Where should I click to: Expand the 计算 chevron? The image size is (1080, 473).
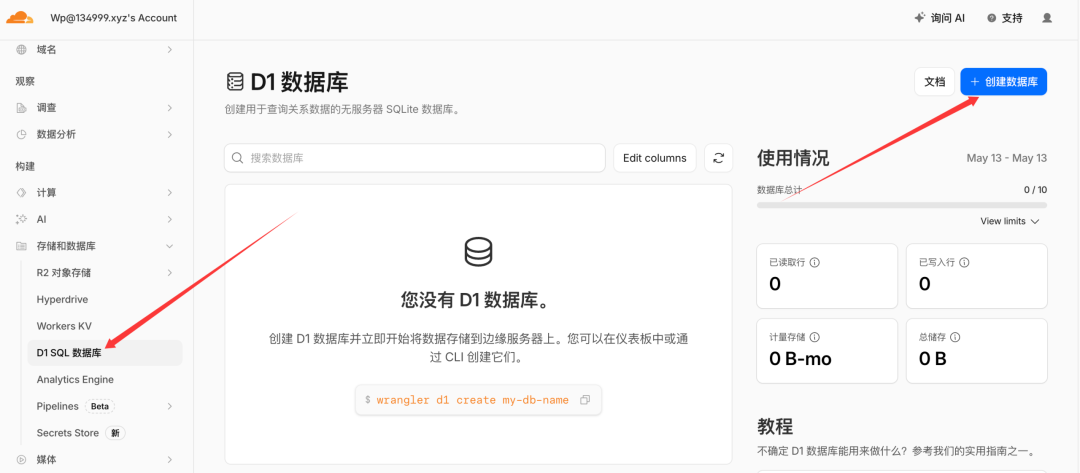click(x=169, y=193)
